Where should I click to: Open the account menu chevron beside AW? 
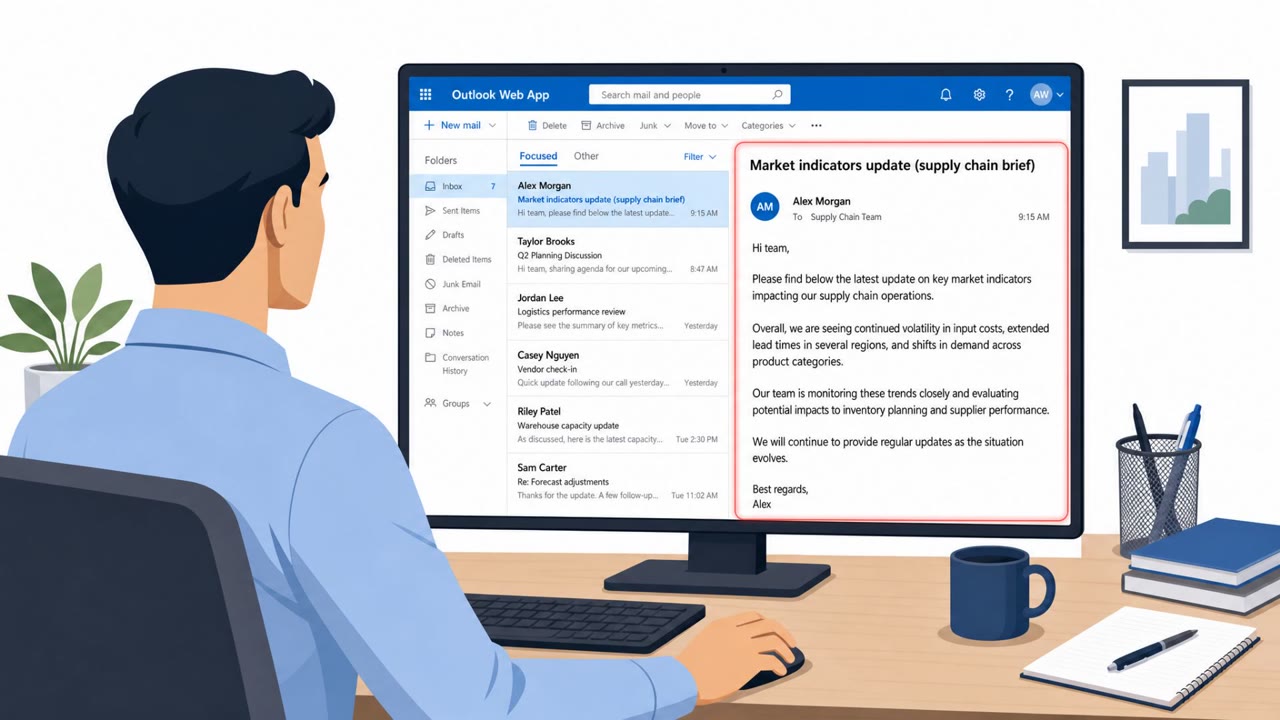[x=1060, y=95]
